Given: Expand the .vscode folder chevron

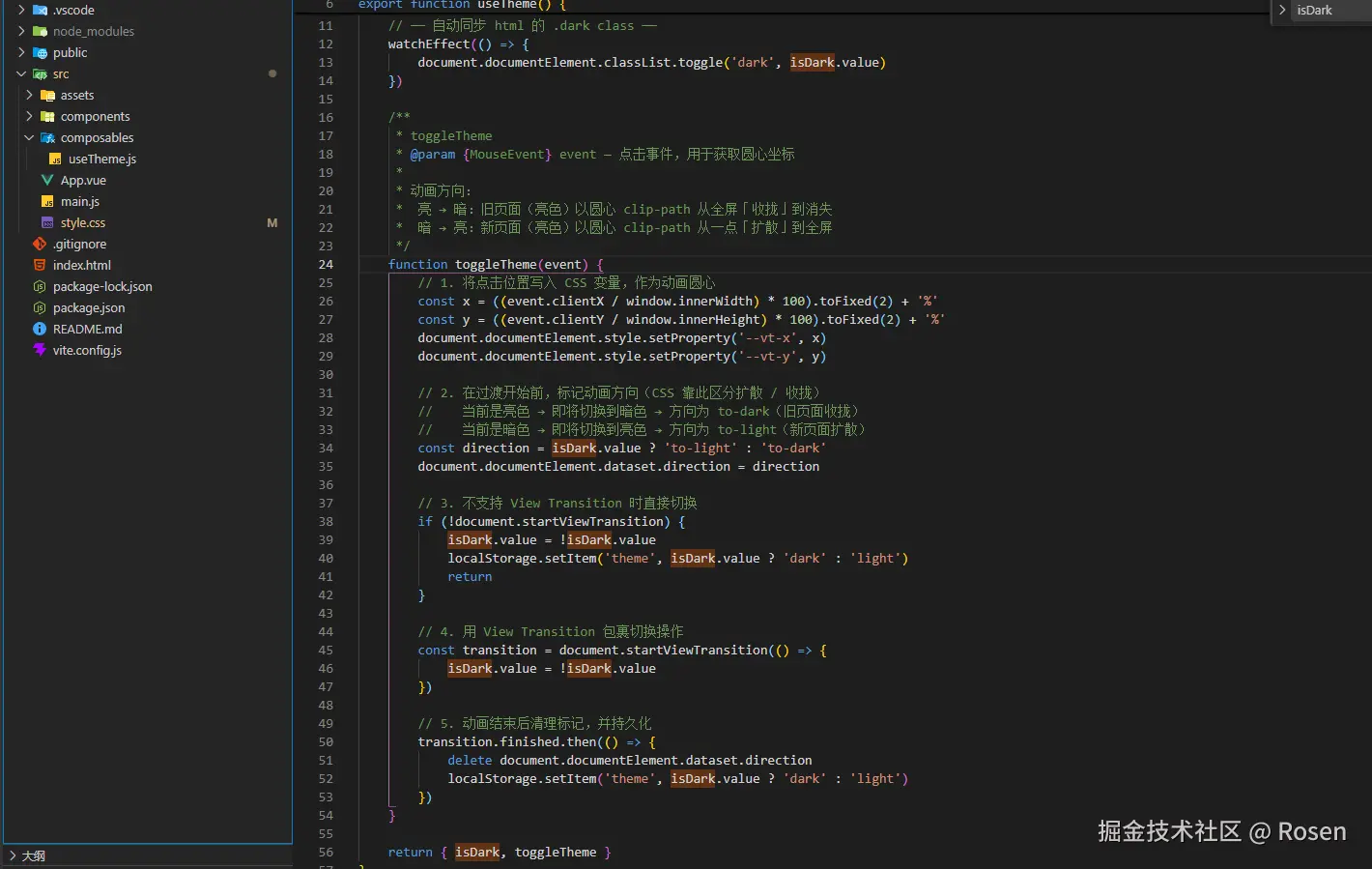Looking at the screenshot, I should 21,10.
